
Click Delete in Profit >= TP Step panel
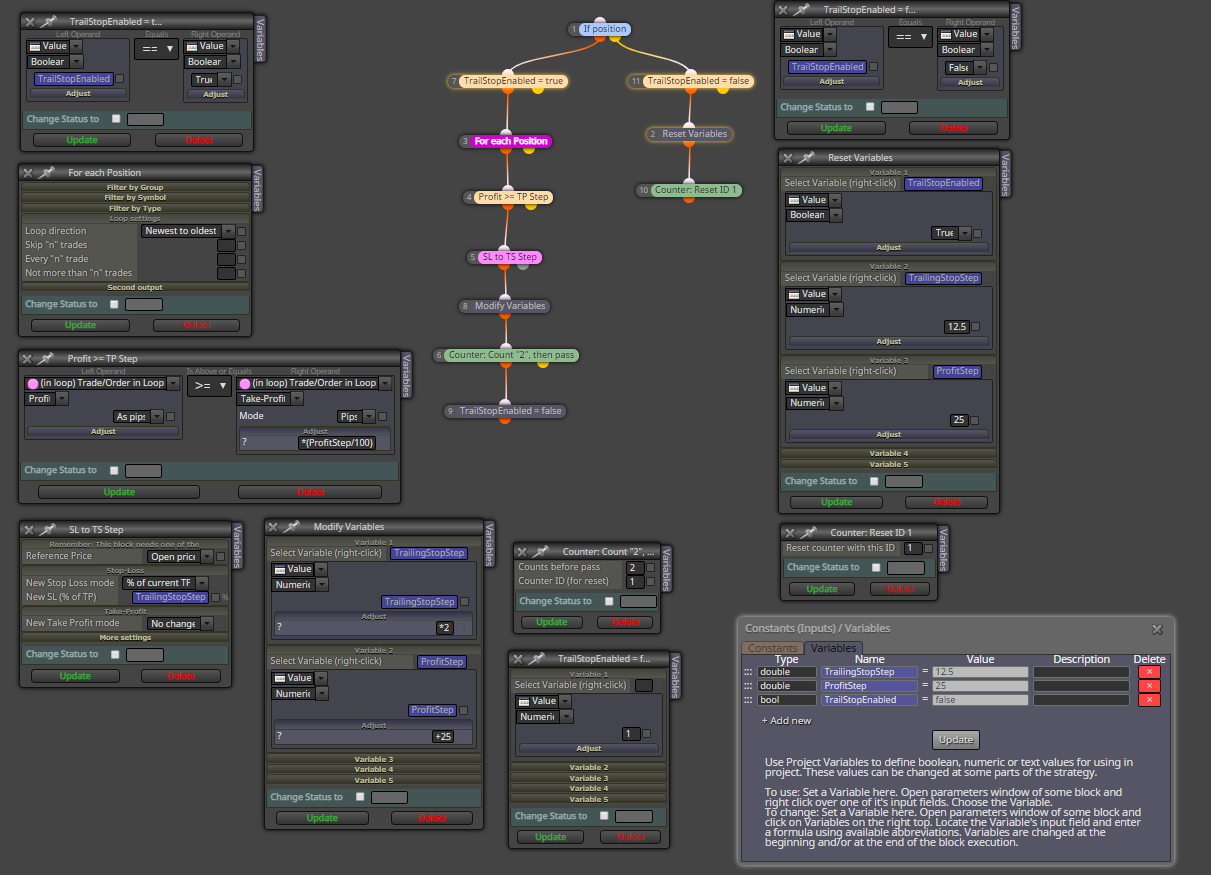(x=310, y=492)
